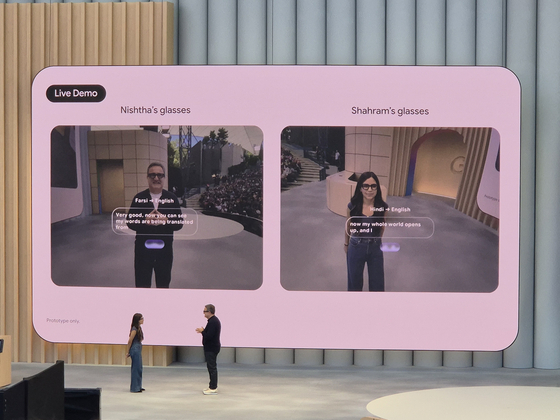Click the man's sunglasses in Nishtha's feed

pyautogui.click(x=156, y=176)
